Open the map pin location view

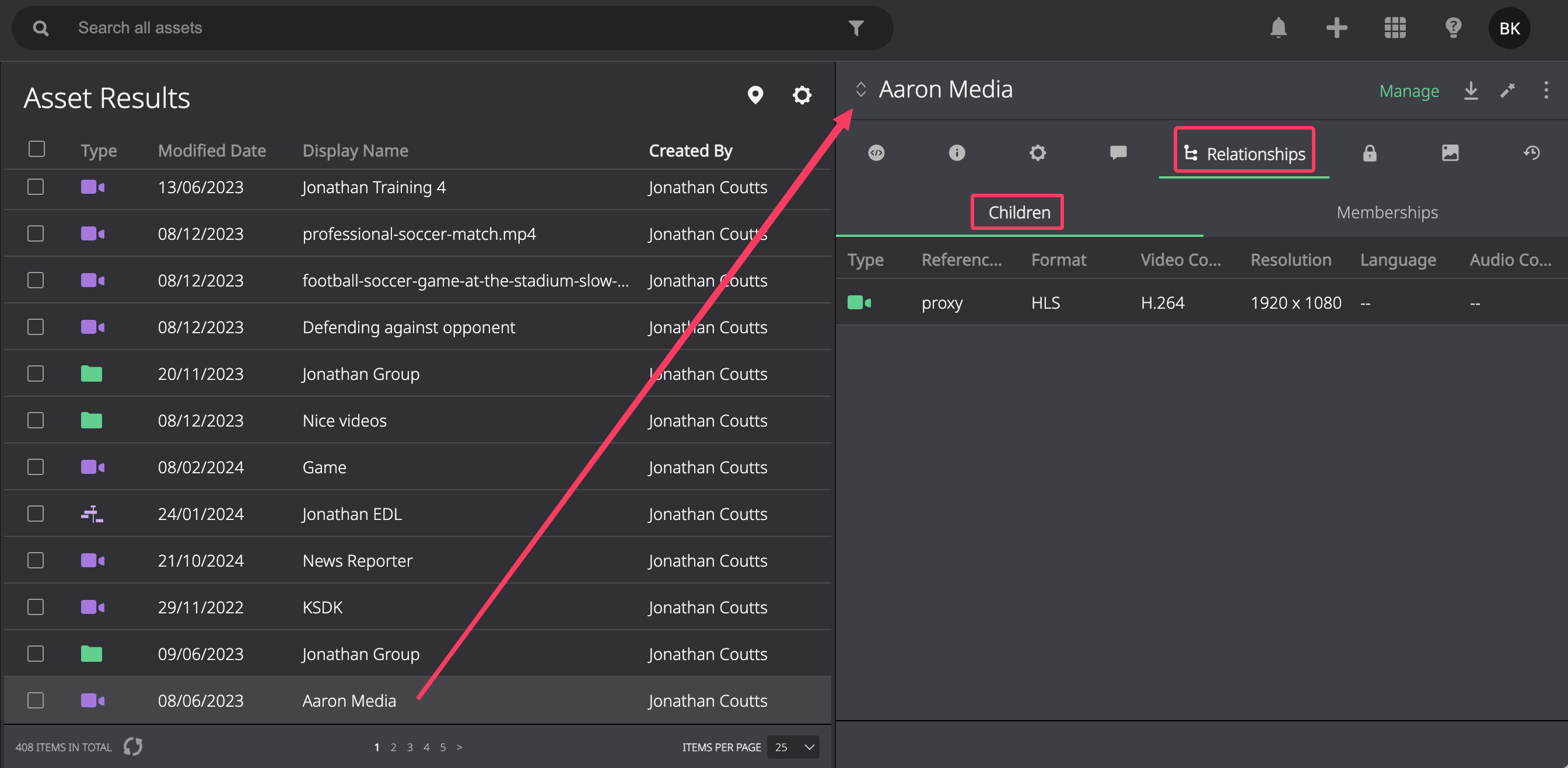pos(755,95)
